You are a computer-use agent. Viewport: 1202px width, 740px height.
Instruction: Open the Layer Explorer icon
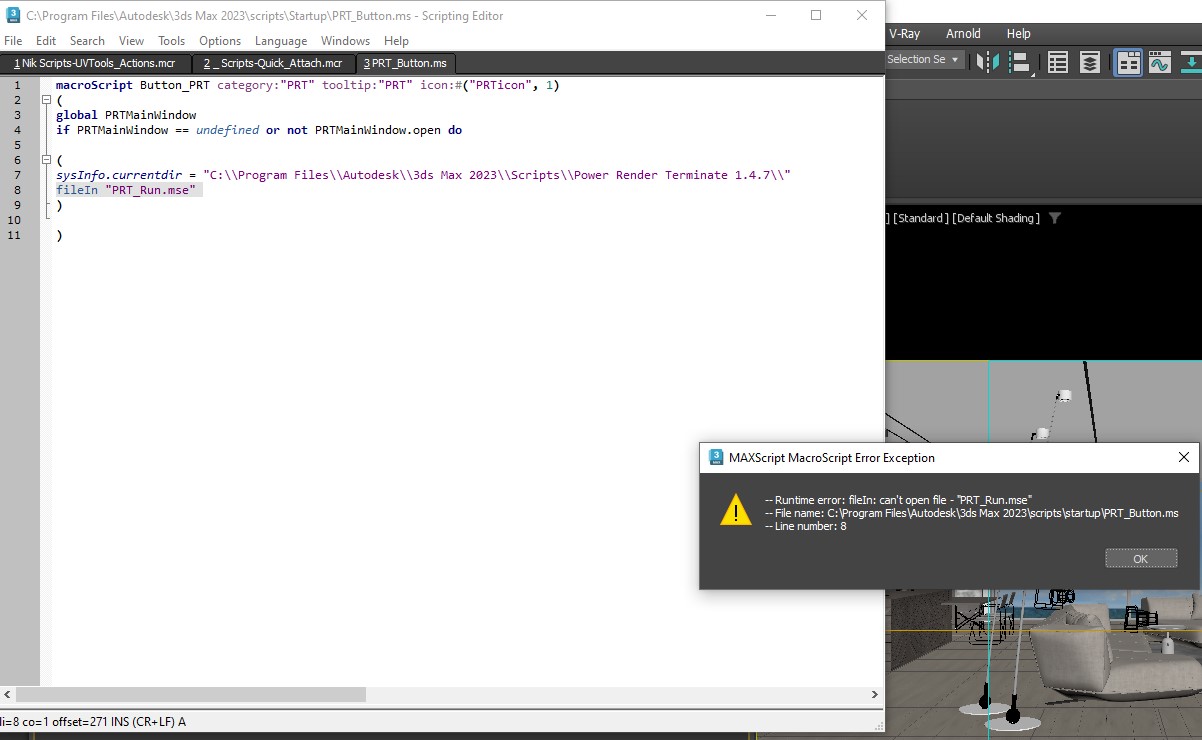pos(1090,62)
